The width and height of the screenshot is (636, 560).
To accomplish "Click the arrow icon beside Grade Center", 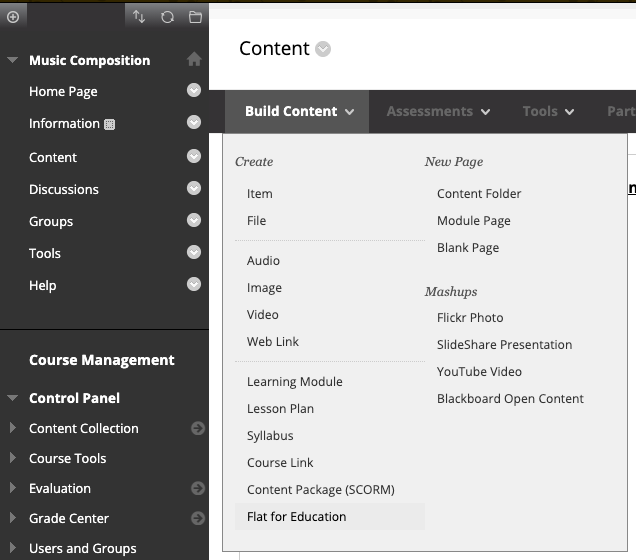I will pyautogui.click(x=198, y=518).
